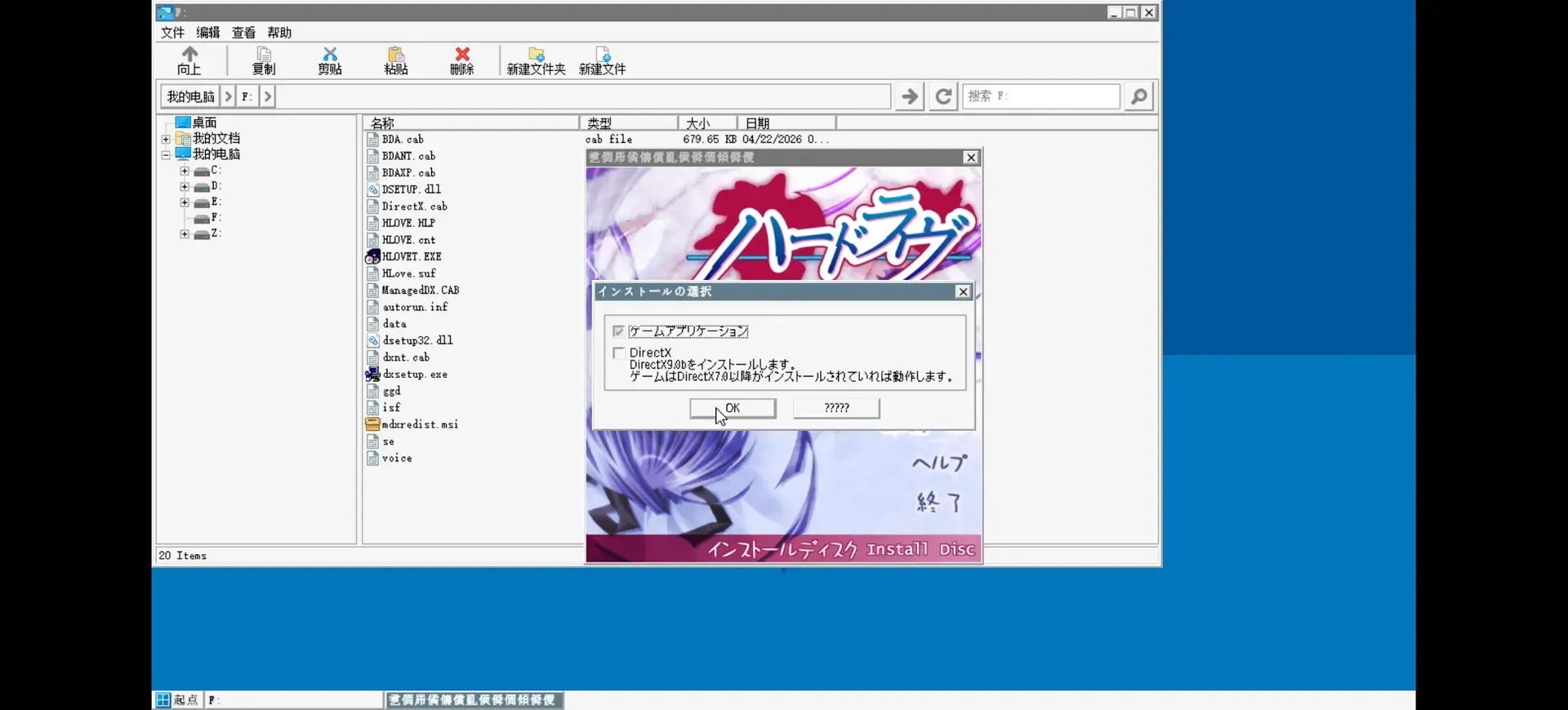Select the voice entry in file list
Screen dimensions: 1568x710
[397, 459]
